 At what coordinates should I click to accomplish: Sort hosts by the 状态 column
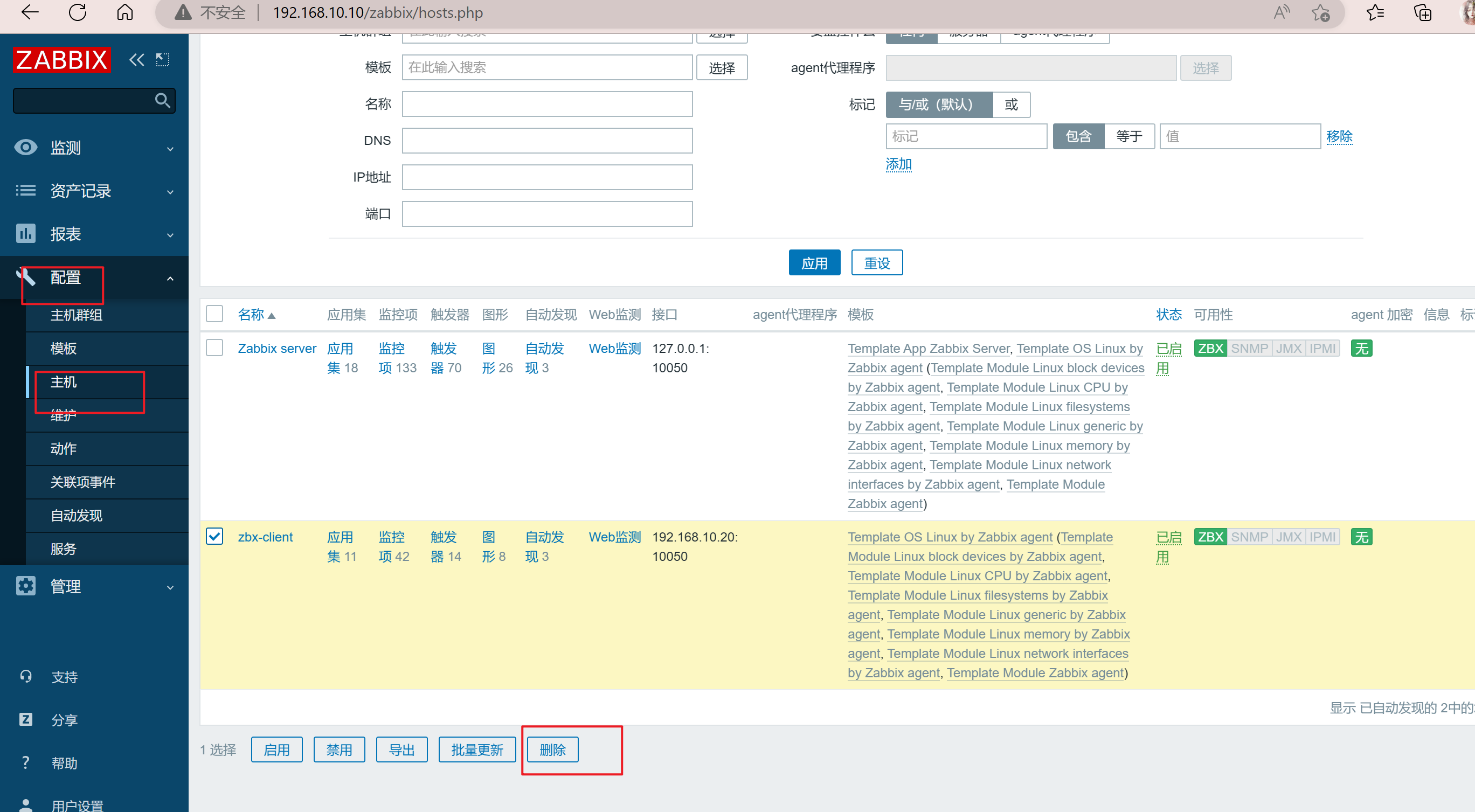1169,314
